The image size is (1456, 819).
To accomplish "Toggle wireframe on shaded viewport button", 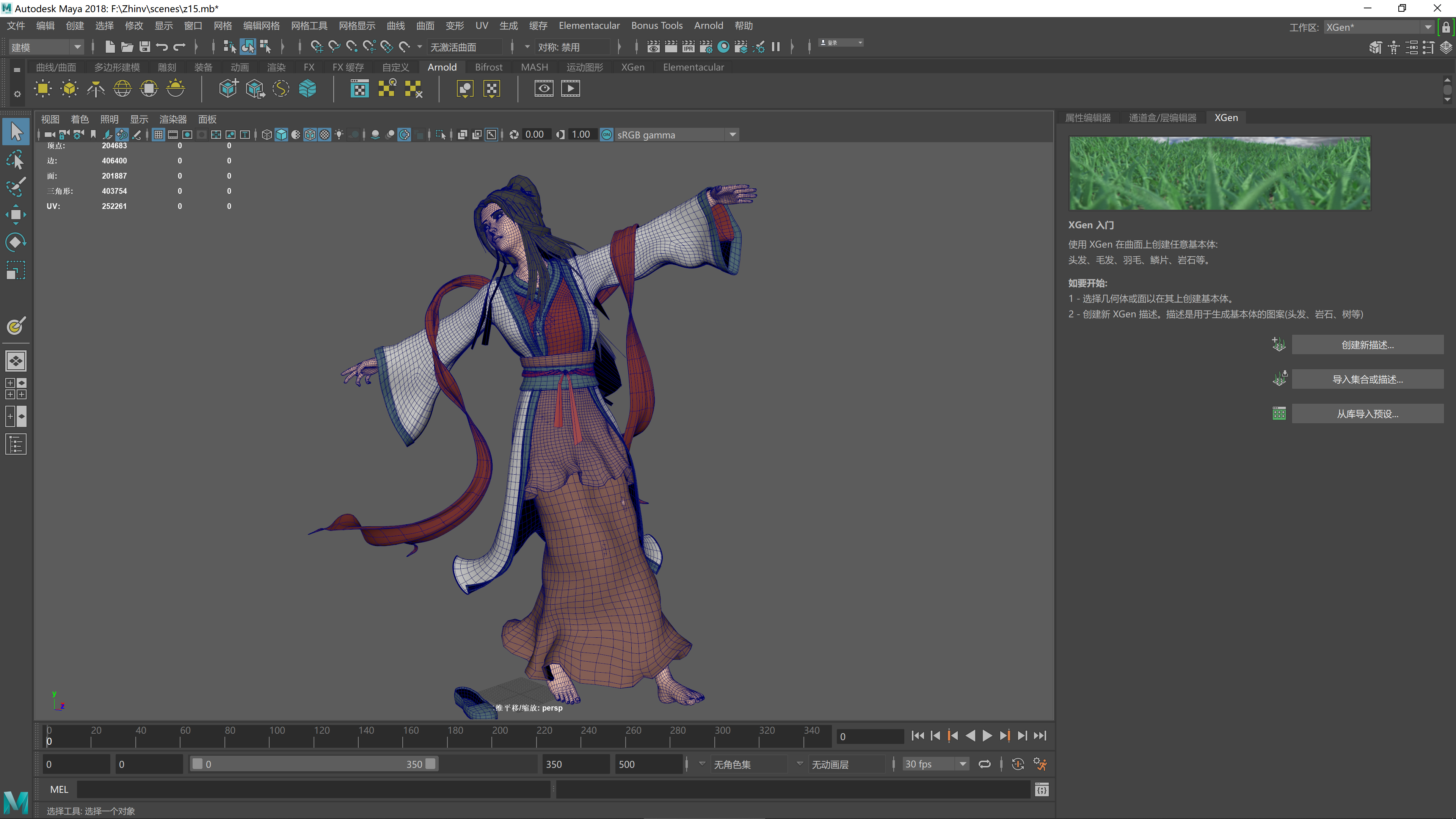I will 310,135.
